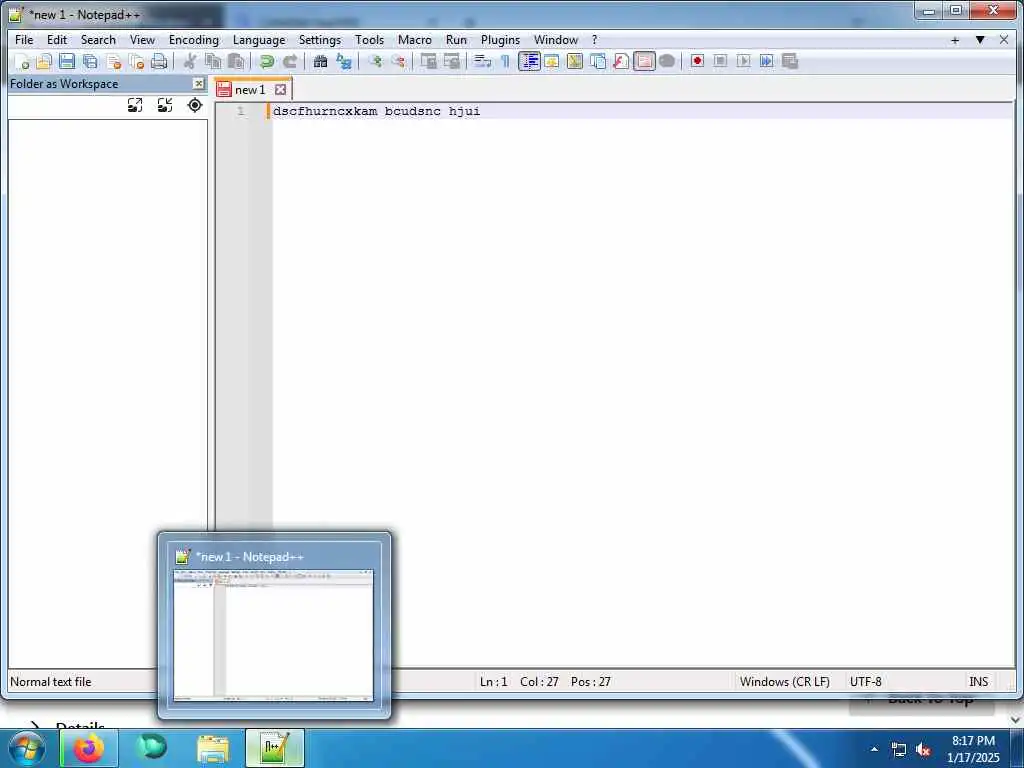Open the Edit menu
Viewport: 1024px width, 768px height.
point(57,40)
